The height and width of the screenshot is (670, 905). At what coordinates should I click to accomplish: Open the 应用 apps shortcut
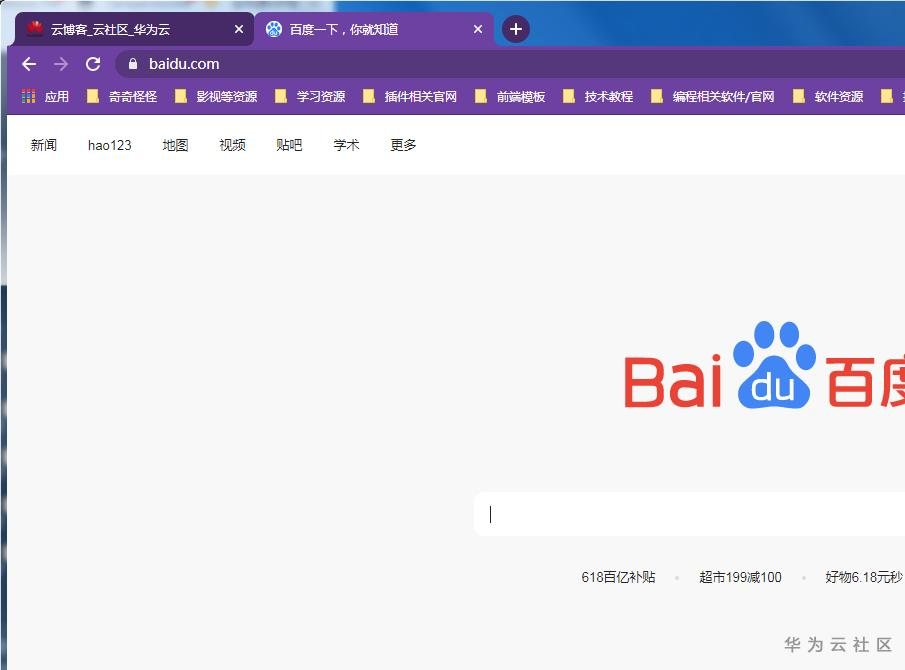[45, 96]
